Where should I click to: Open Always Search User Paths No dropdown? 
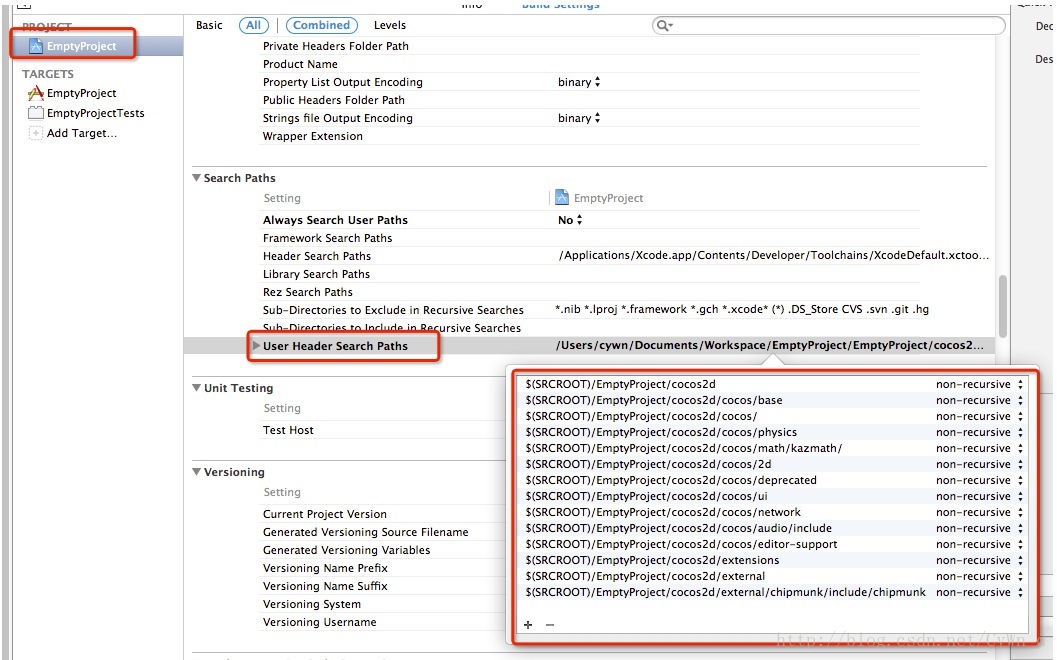[570, 220]
